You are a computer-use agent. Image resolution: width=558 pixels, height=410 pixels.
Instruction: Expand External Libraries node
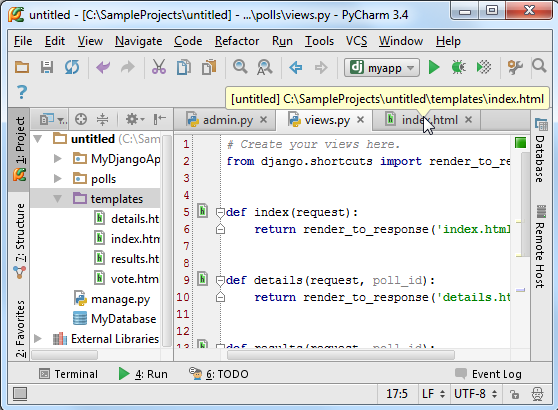[38, 338]
